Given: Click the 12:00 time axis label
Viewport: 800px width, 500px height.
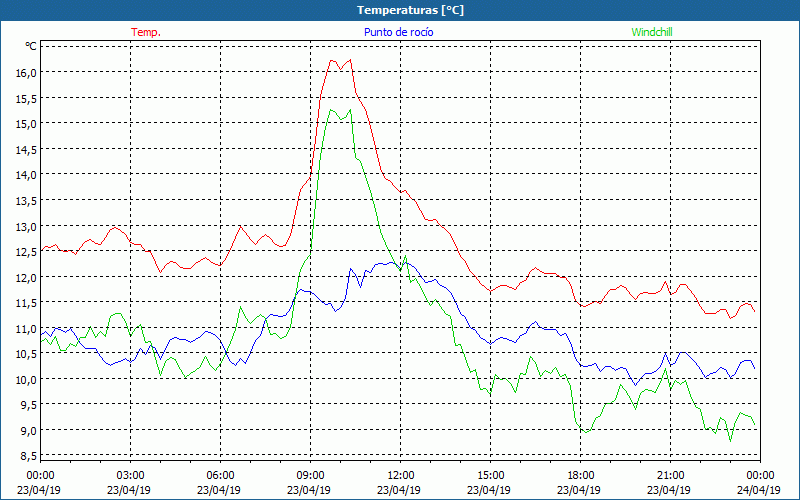Looking at the screenshot, I should 401,476.
